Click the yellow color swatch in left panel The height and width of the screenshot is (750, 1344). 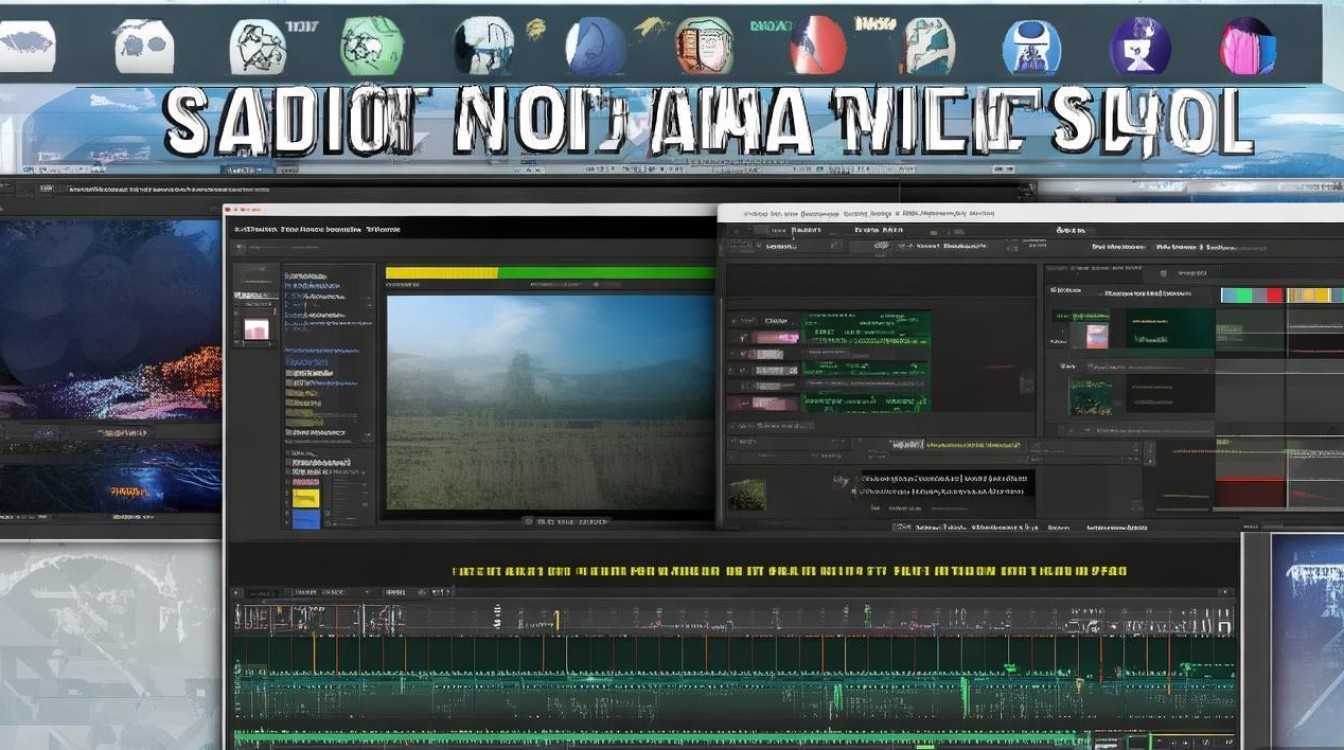click(306, 497)
